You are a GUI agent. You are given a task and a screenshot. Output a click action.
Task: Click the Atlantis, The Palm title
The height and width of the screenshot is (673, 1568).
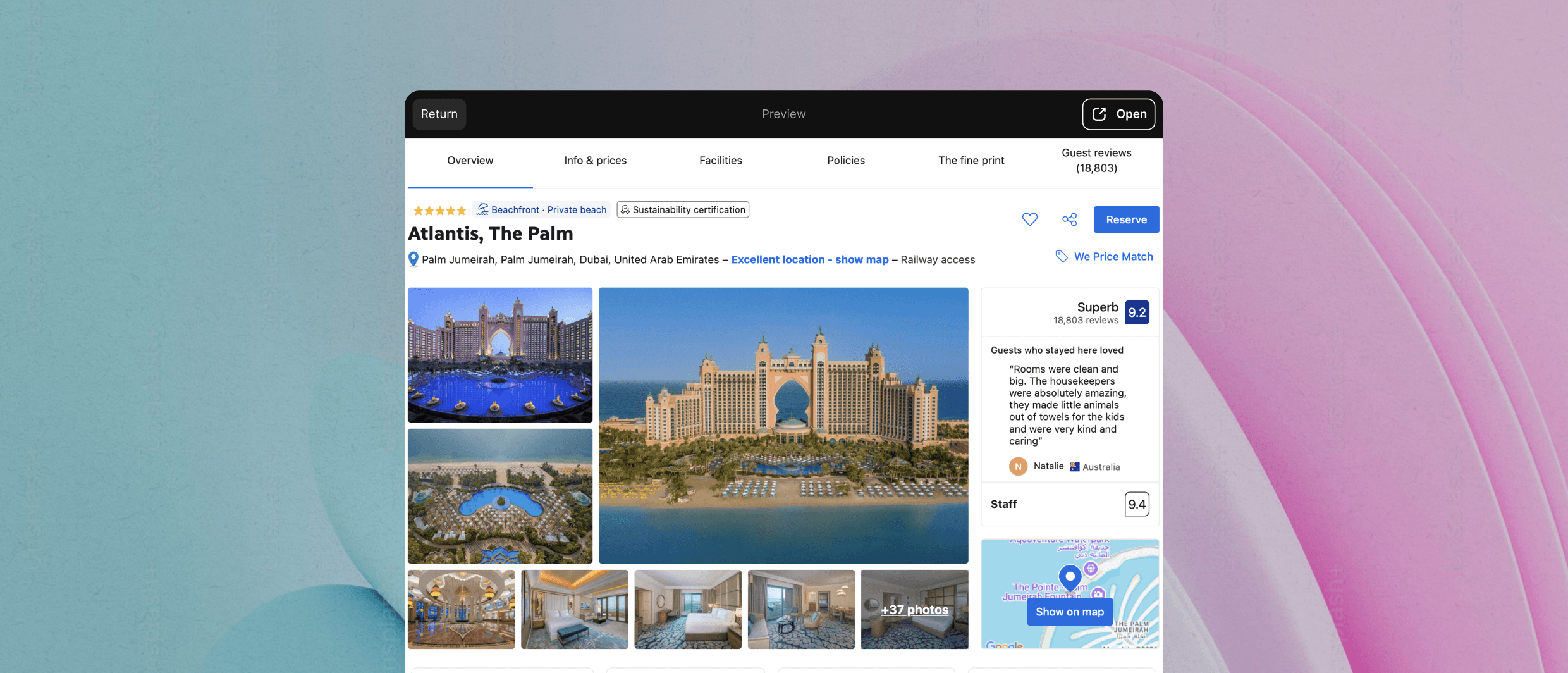[491, 233]
